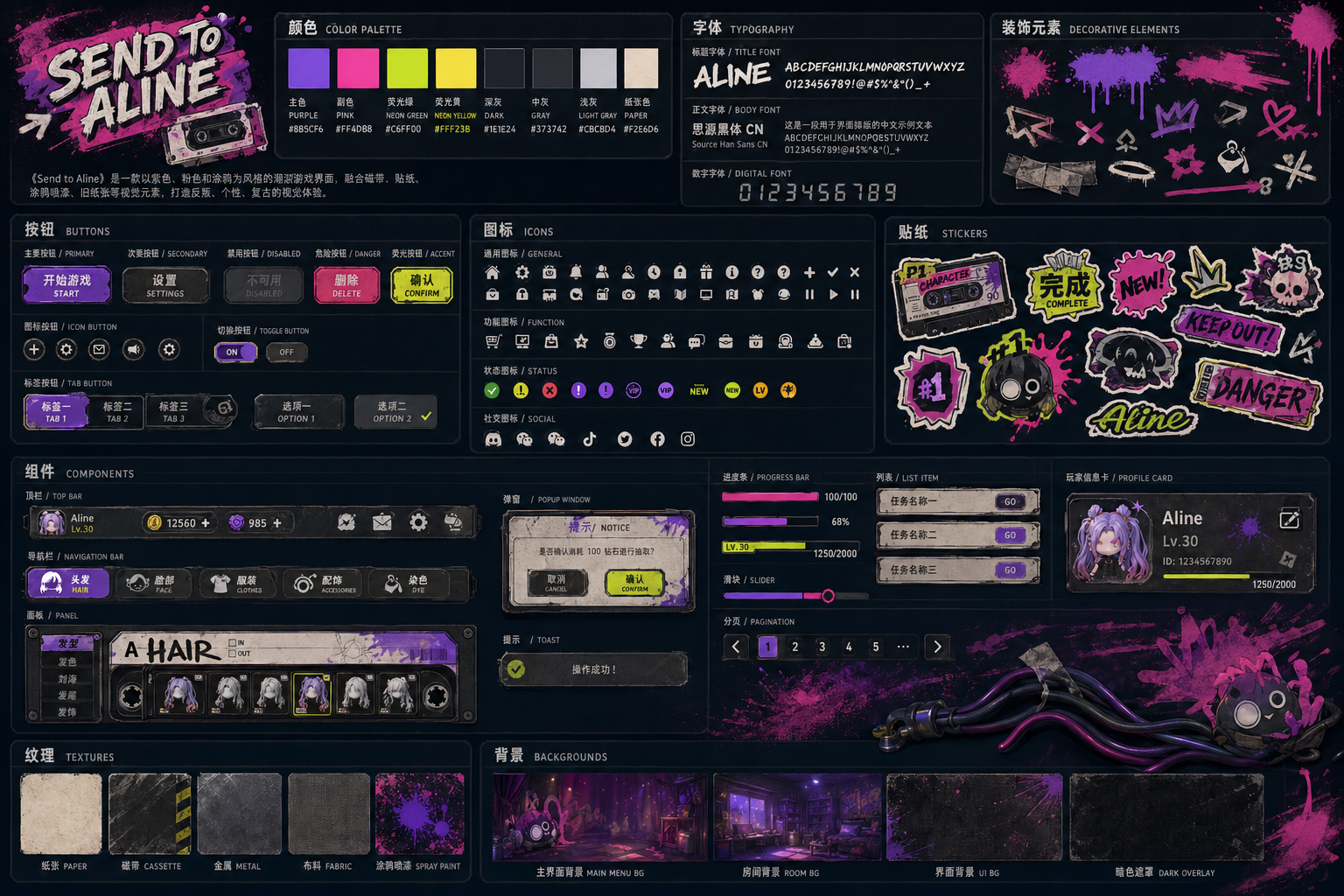Click the gamepad icon in General icons

(x=654, y=295)
